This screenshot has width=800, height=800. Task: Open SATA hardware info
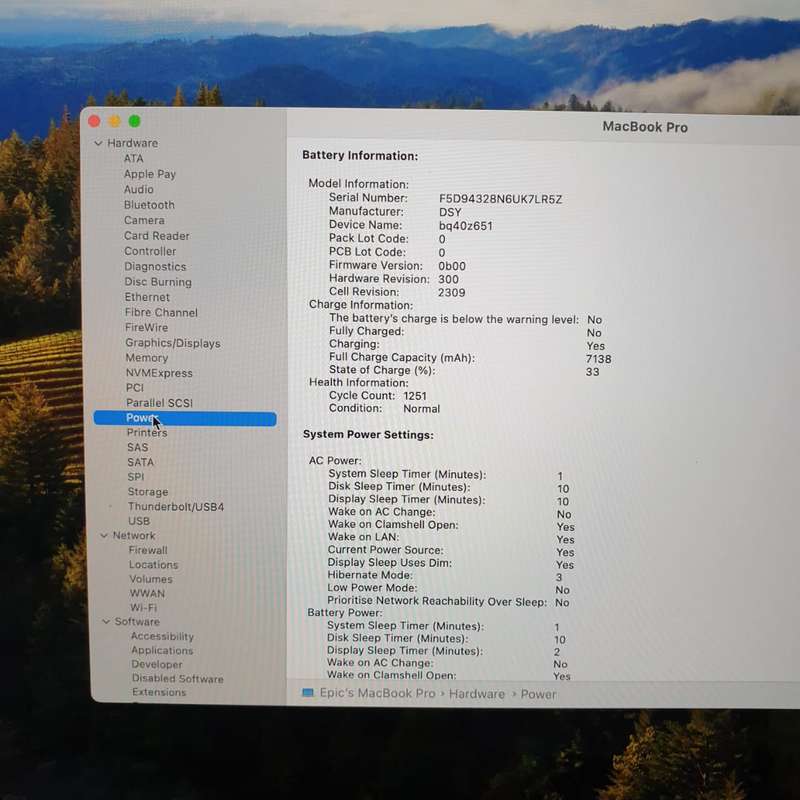(x=140, y=462)
